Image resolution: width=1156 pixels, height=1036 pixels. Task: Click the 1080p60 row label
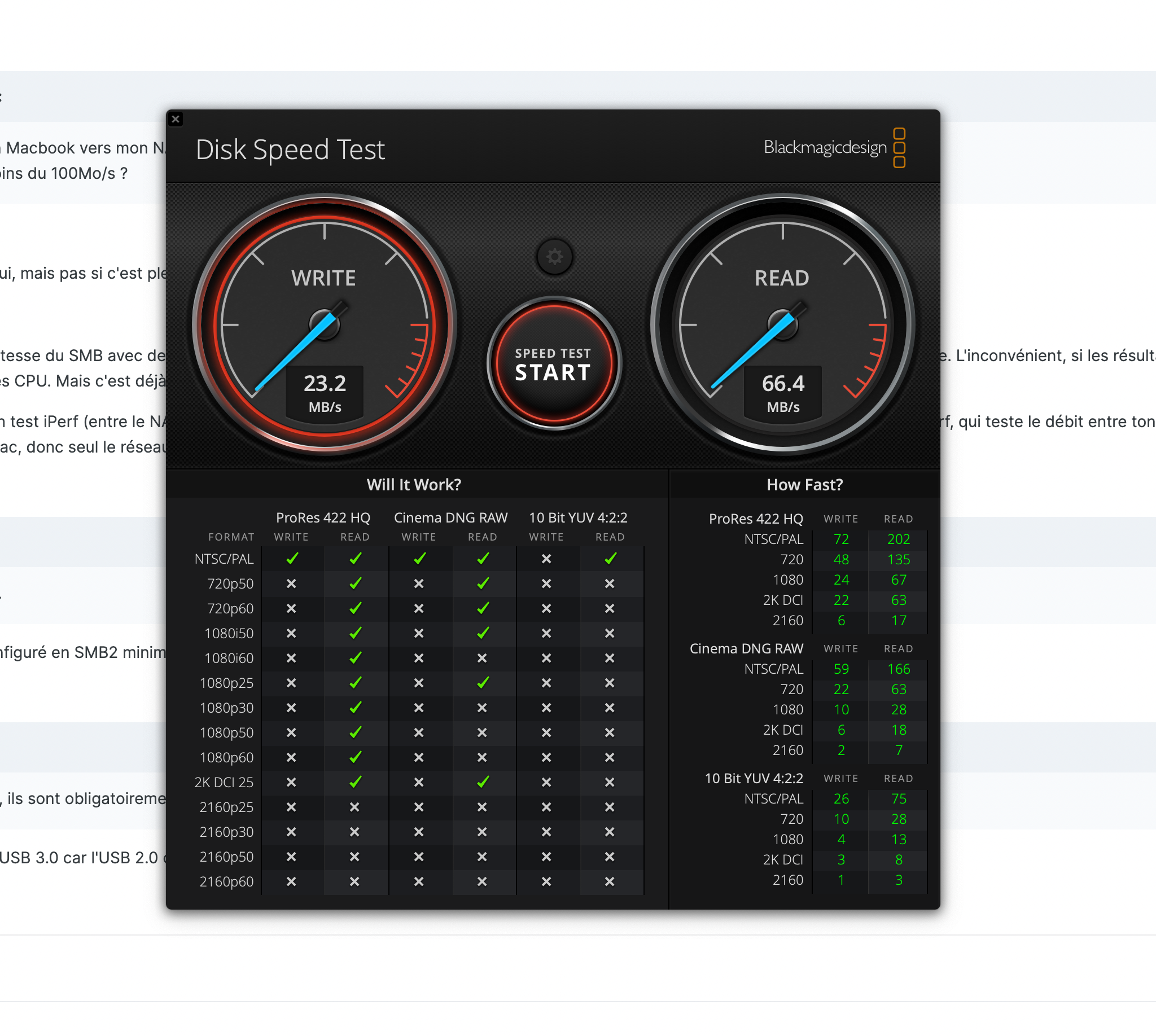tap(227, 758)
